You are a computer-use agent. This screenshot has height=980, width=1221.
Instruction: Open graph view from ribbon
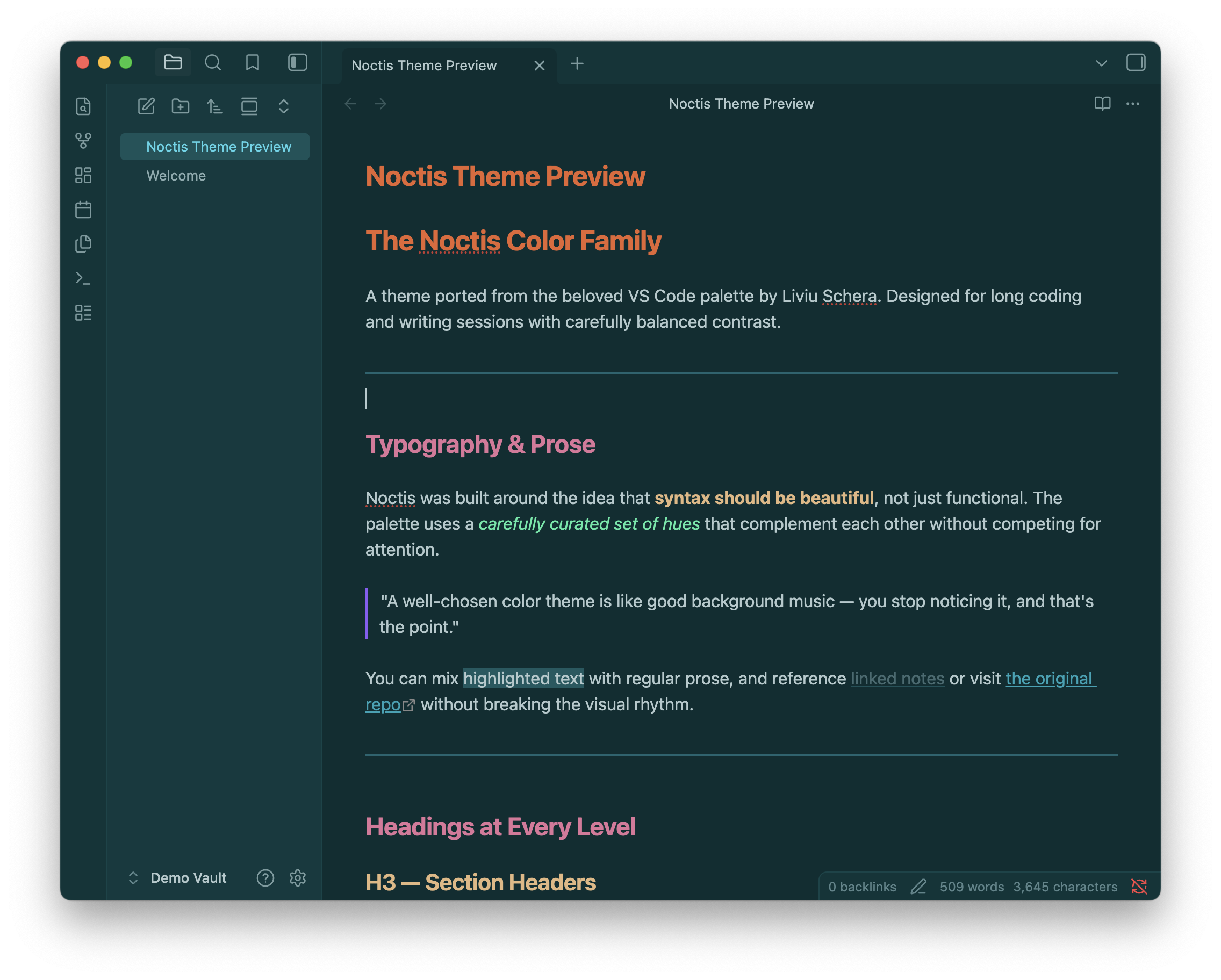click(83, 140)
